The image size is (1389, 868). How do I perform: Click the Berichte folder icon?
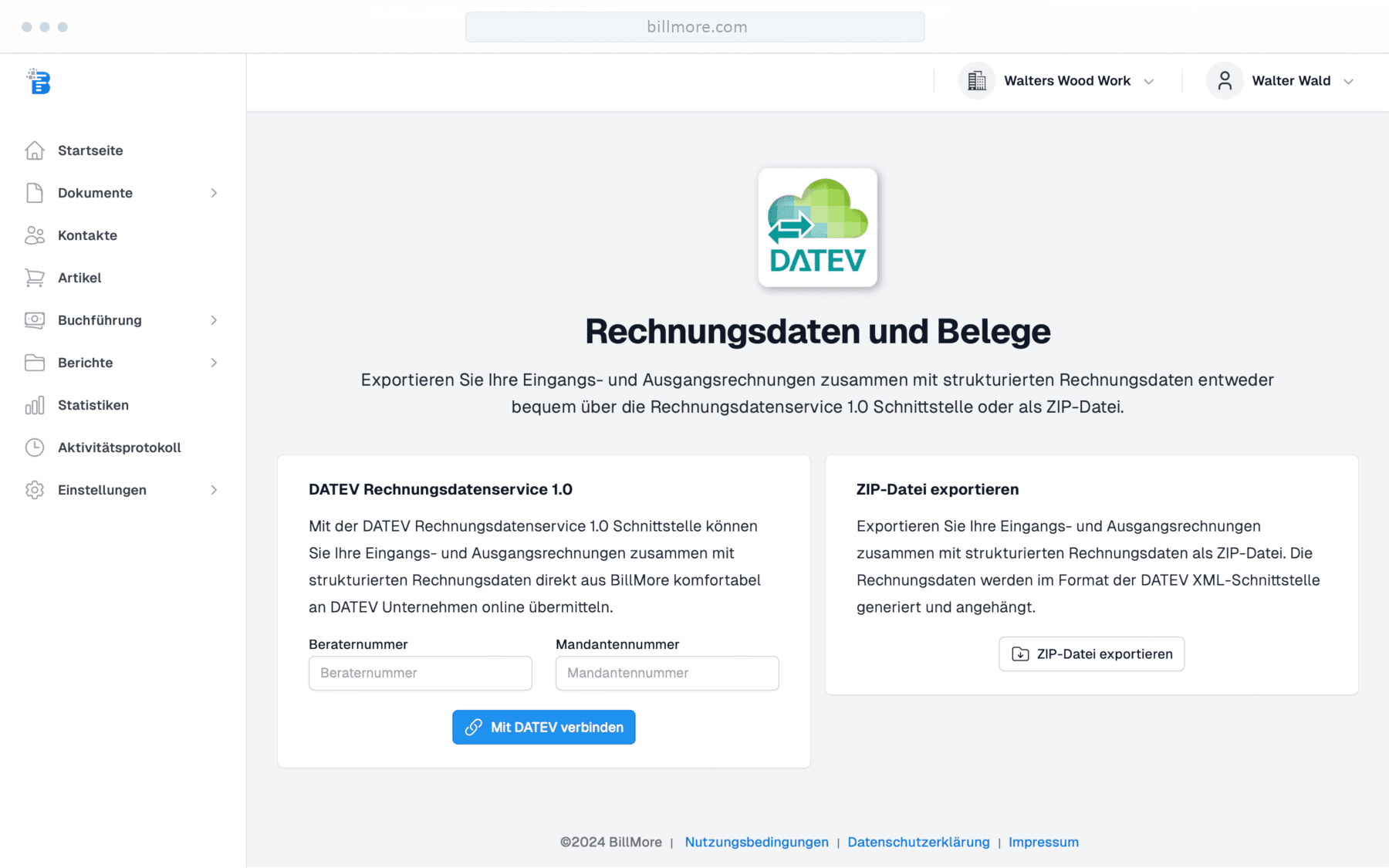[35, 363]
